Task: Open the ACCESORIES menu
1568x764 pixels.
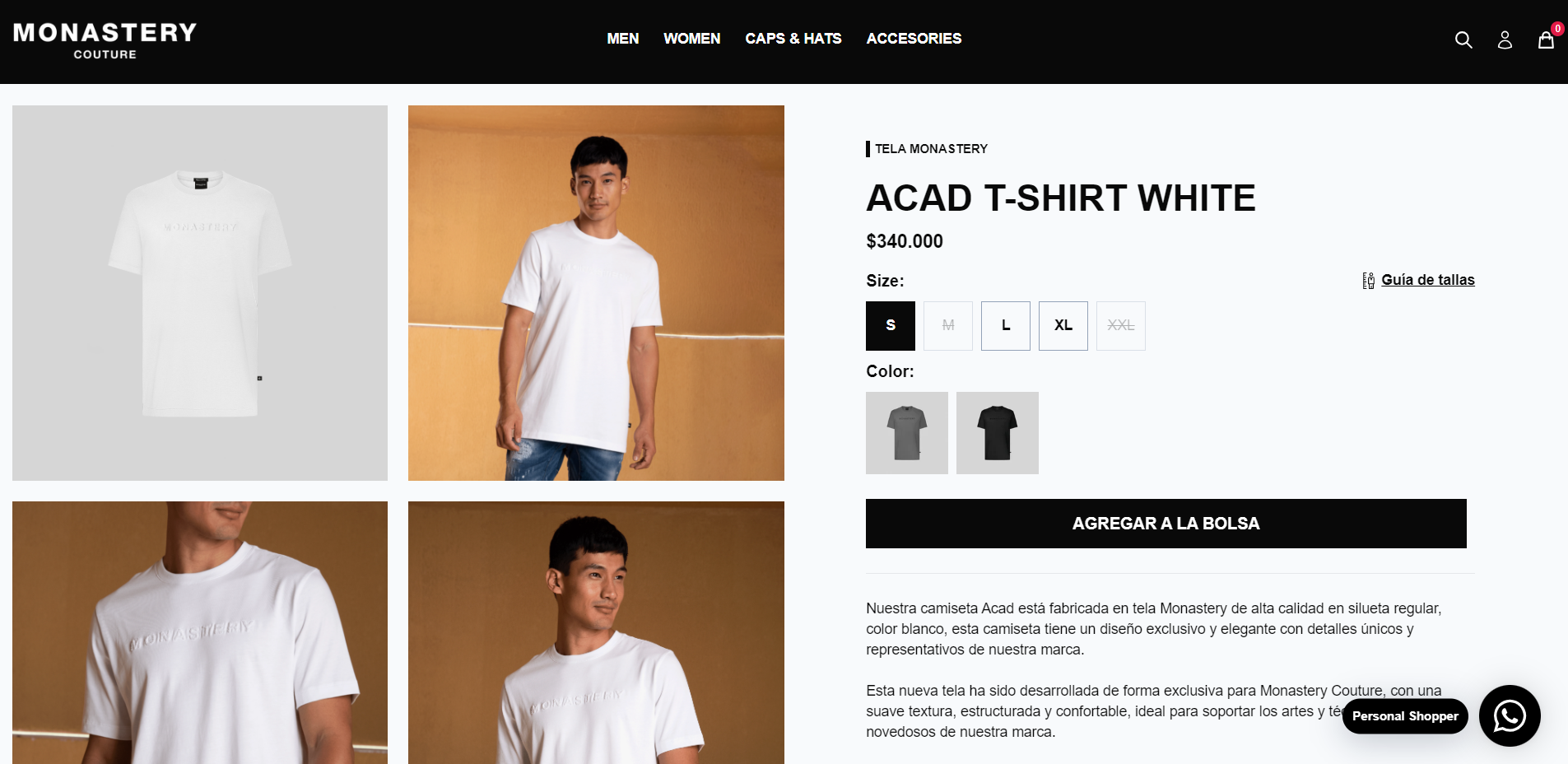Action: click(914, 39)
